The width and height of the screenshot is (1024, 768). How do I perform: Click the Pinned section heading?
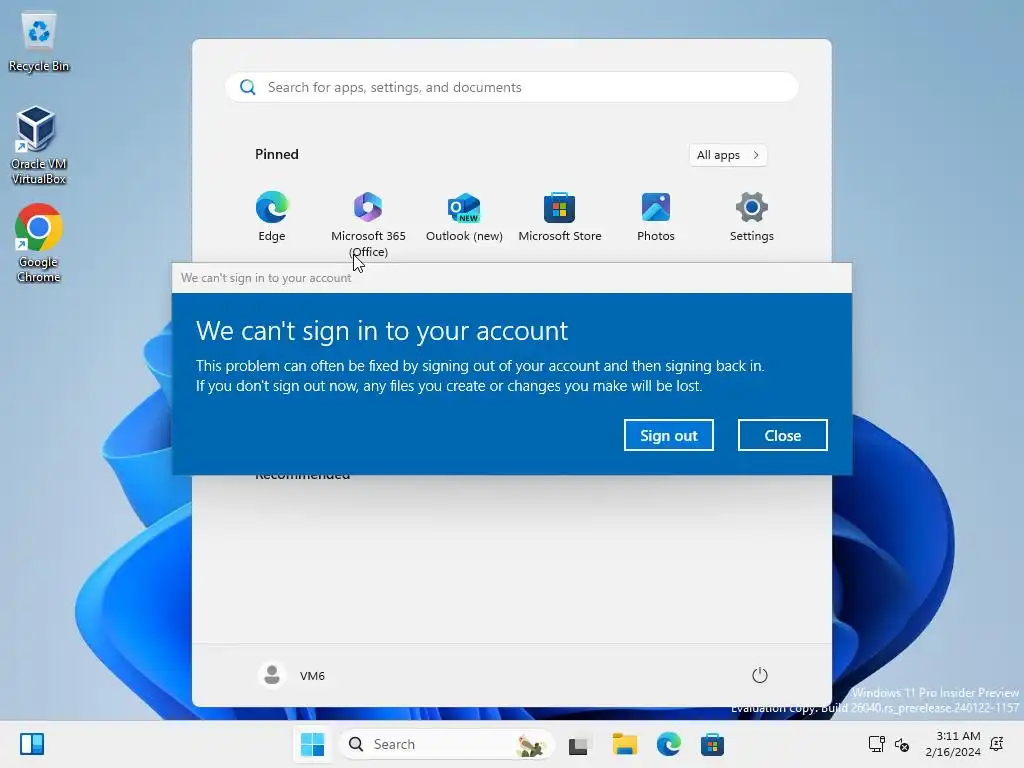pyautogui.click(x=277, y=154)
